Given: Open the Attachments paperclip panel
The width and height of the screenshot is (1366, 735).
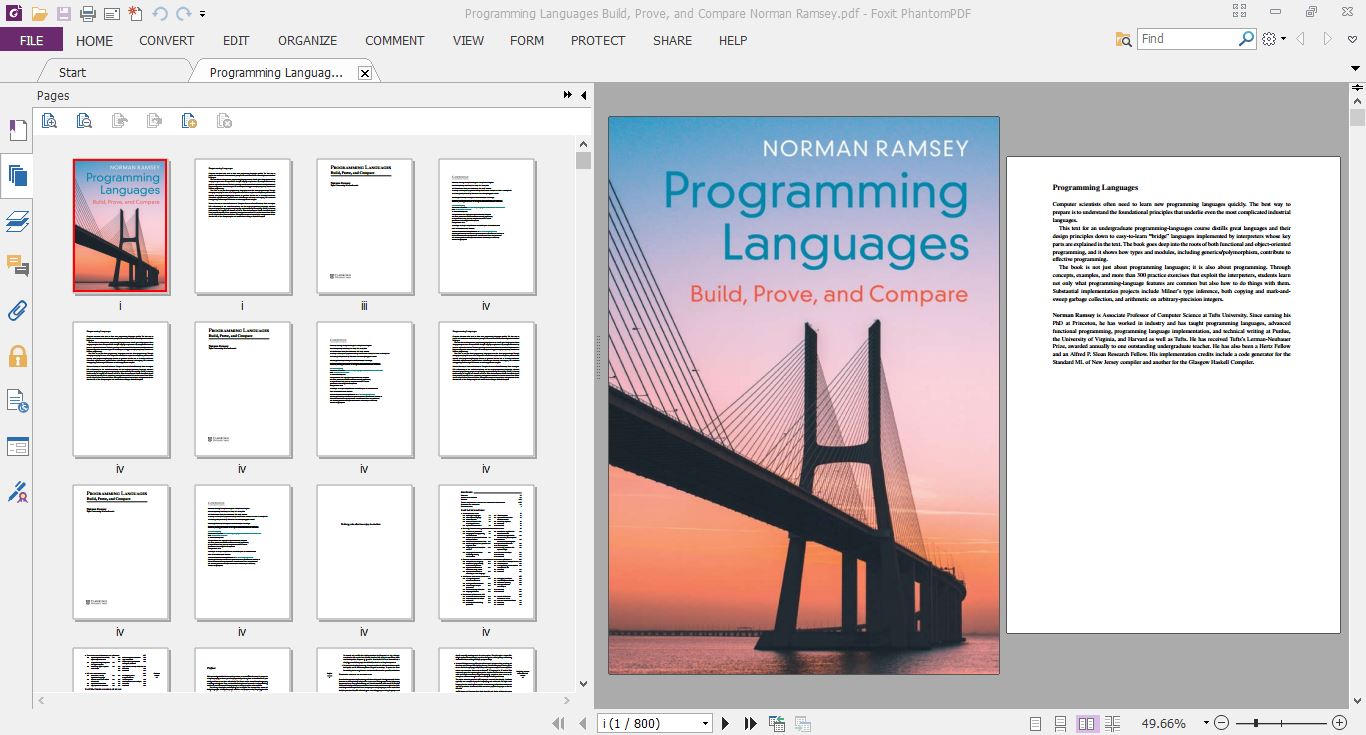Looking at the screenshot, I should [x=17, y=311].
